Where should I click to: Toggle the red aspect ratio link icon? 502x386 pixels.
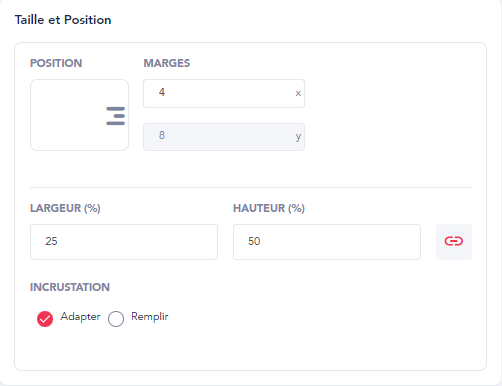pyautogui.click(x=454, y=241)
